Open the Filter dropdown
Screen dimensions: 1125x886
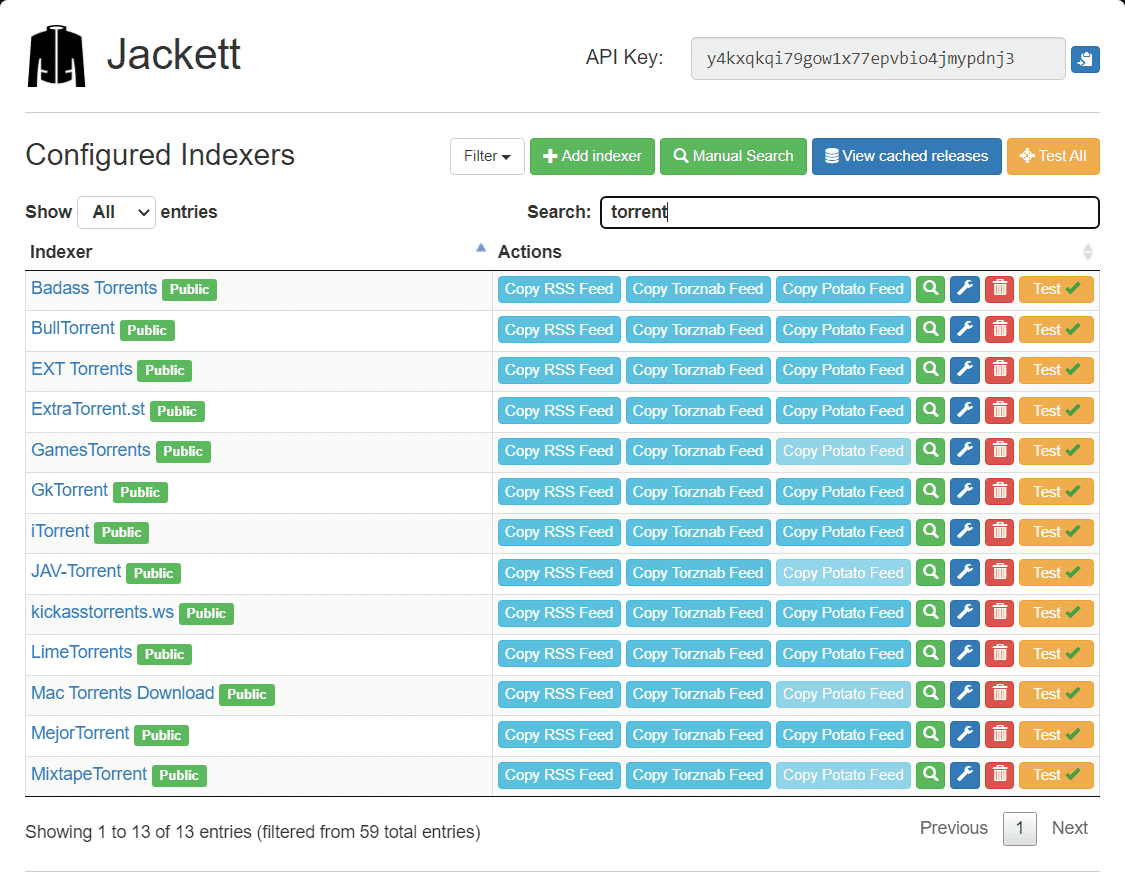coord(487,156)
